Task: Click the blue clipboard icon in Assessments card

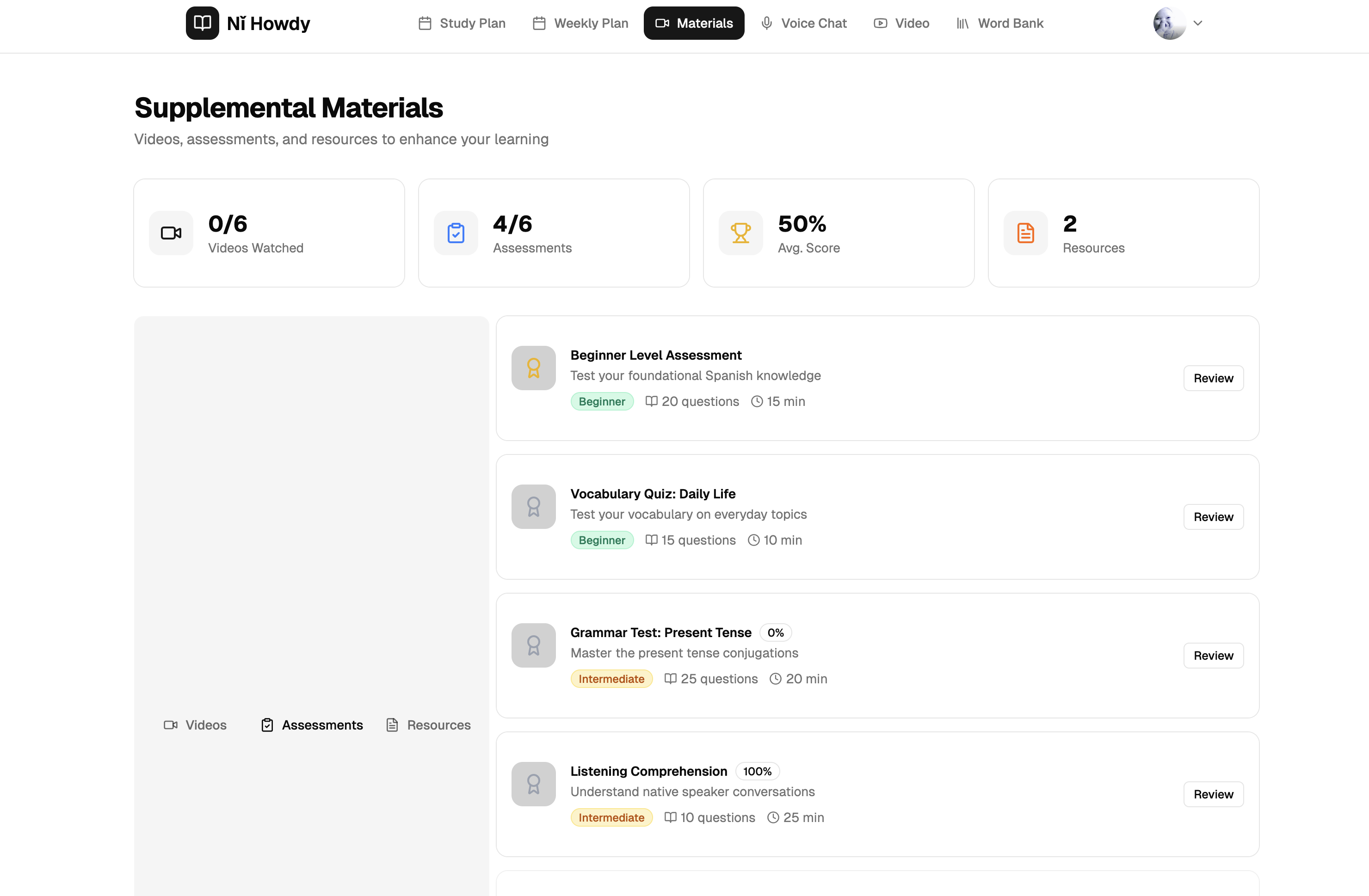Action: (456, 233)
